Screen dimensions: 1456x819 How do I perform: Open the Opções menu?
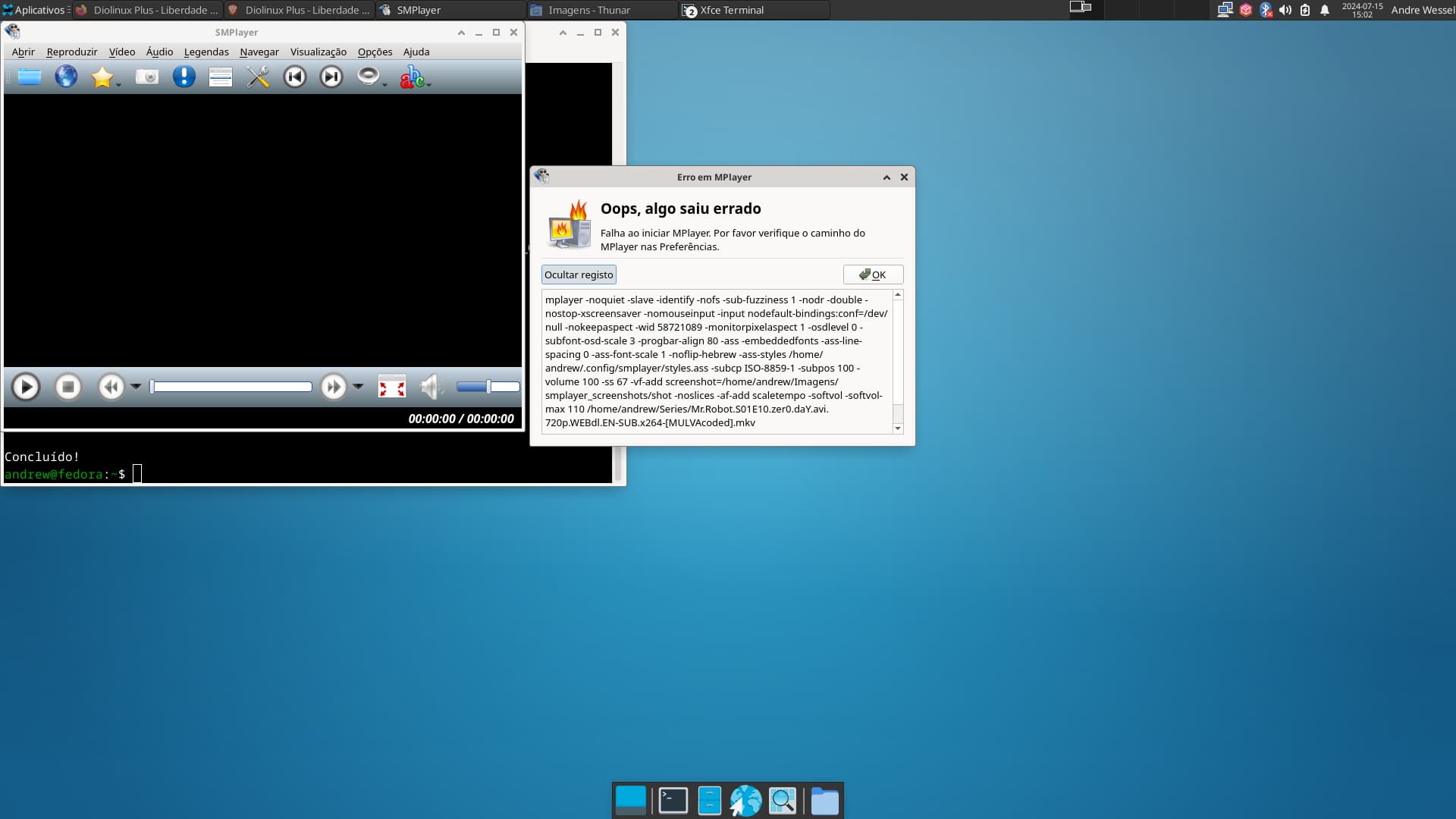pyautogui.click(x=375, y=52)
